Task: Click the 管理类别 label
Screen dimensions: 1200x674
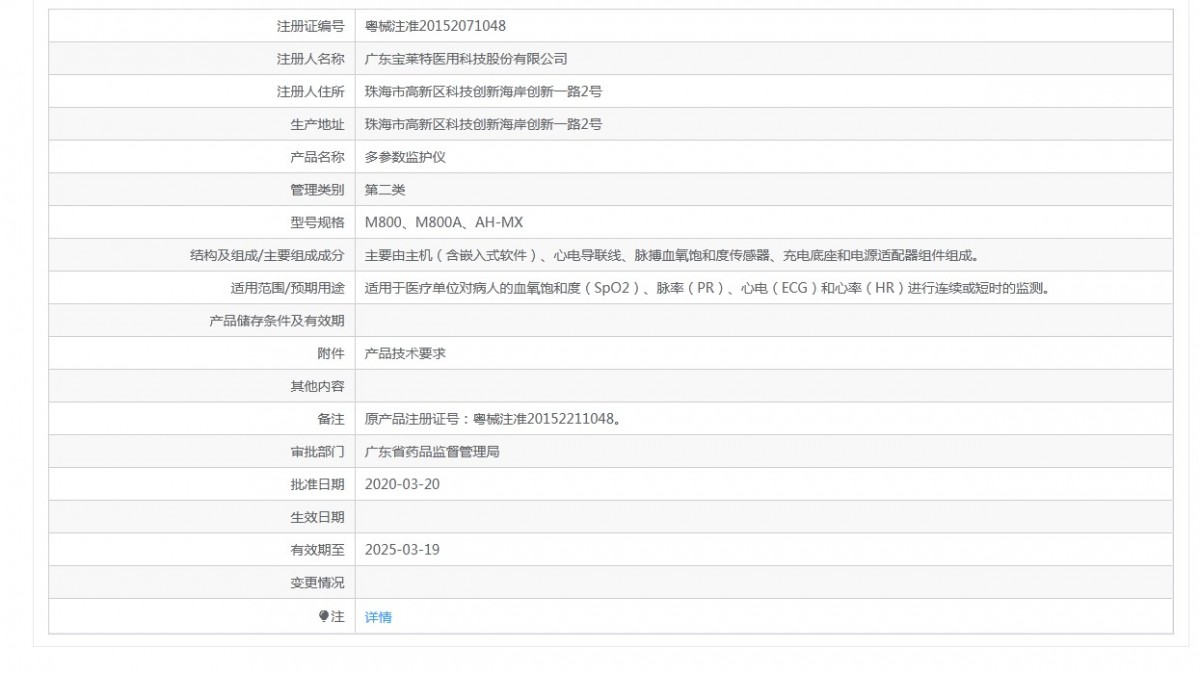Action: (x=317, y=190)
